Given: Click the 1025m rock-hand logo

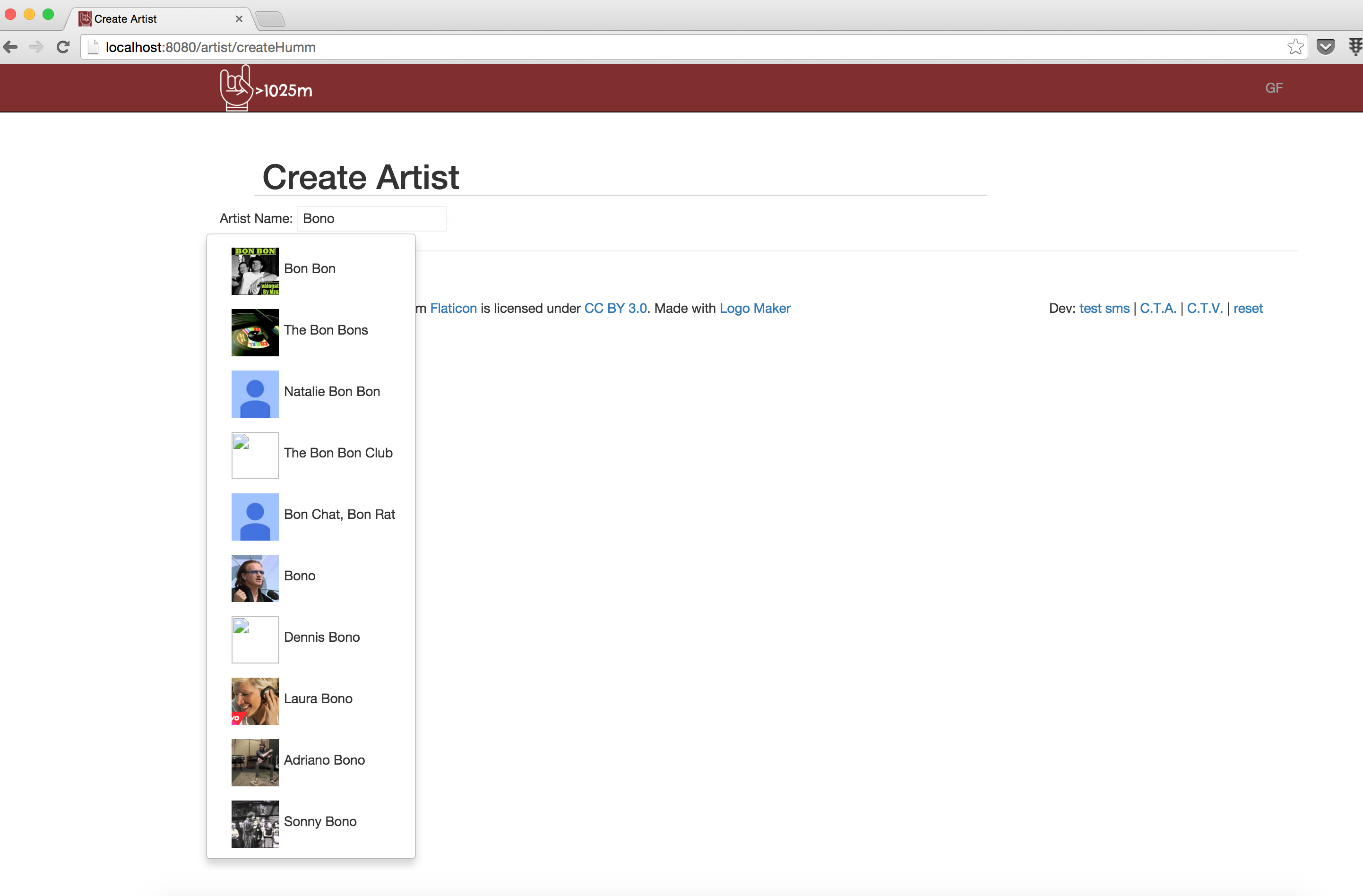Looking at the screenshot, I should coord(266,88).
